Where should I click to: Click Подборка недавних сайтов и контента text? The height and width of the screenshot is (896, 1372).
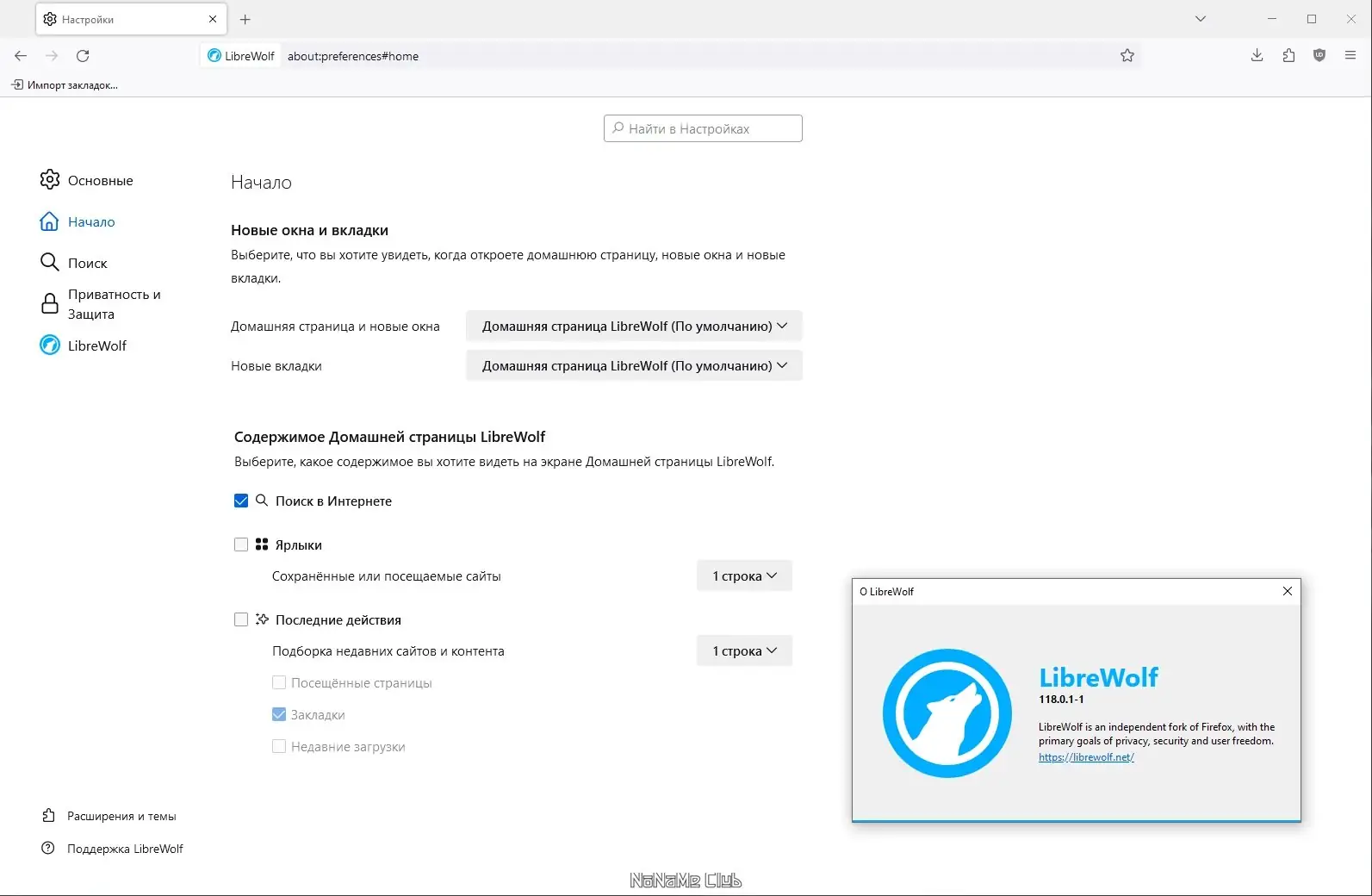(x=388, y=651)
